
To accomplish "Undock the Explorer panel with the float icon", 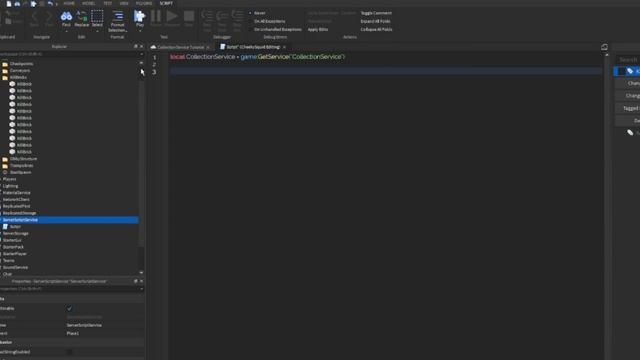I will click(x=136, y=47).
